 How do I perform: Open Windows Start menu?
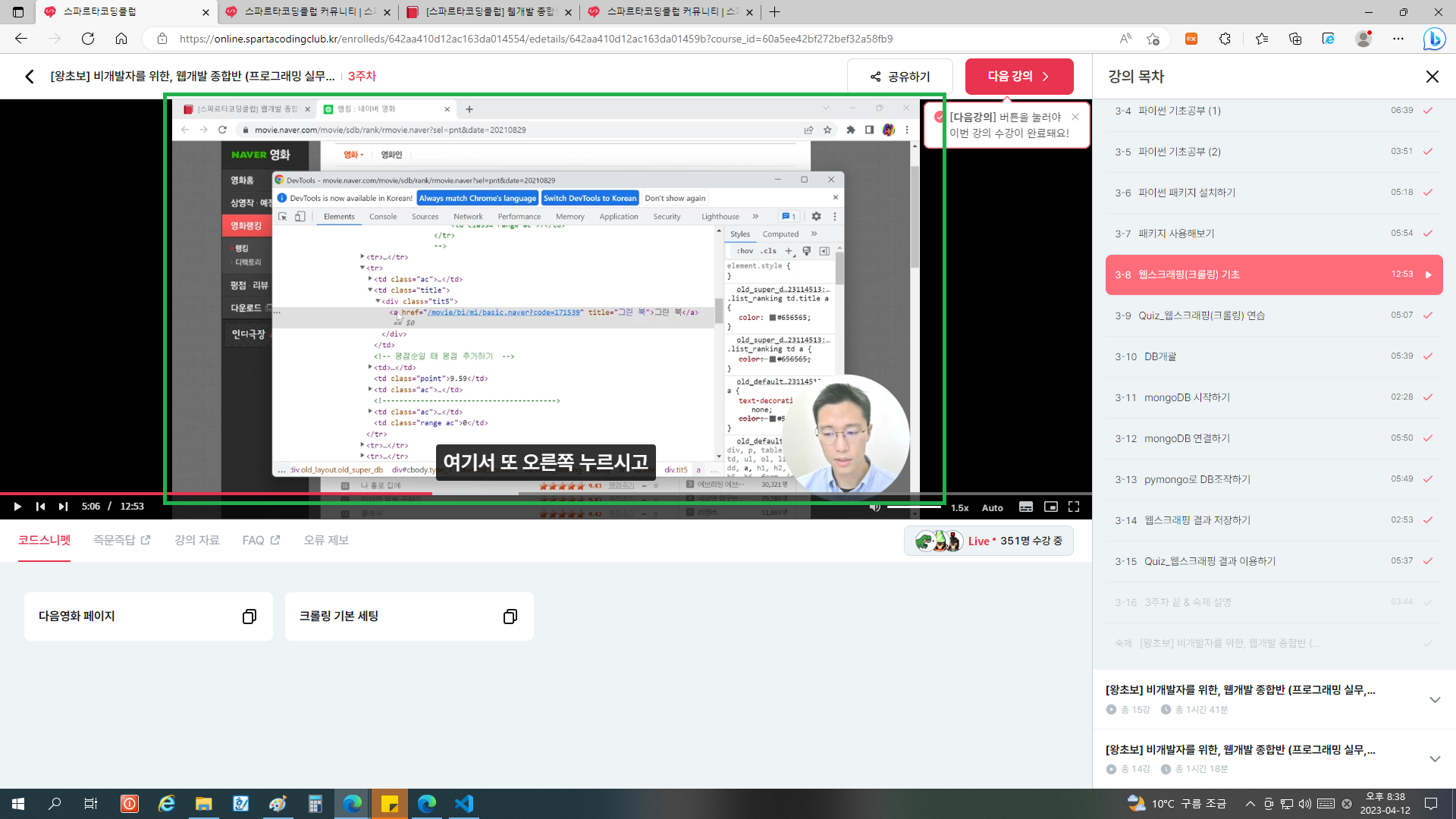coord(18,804)
